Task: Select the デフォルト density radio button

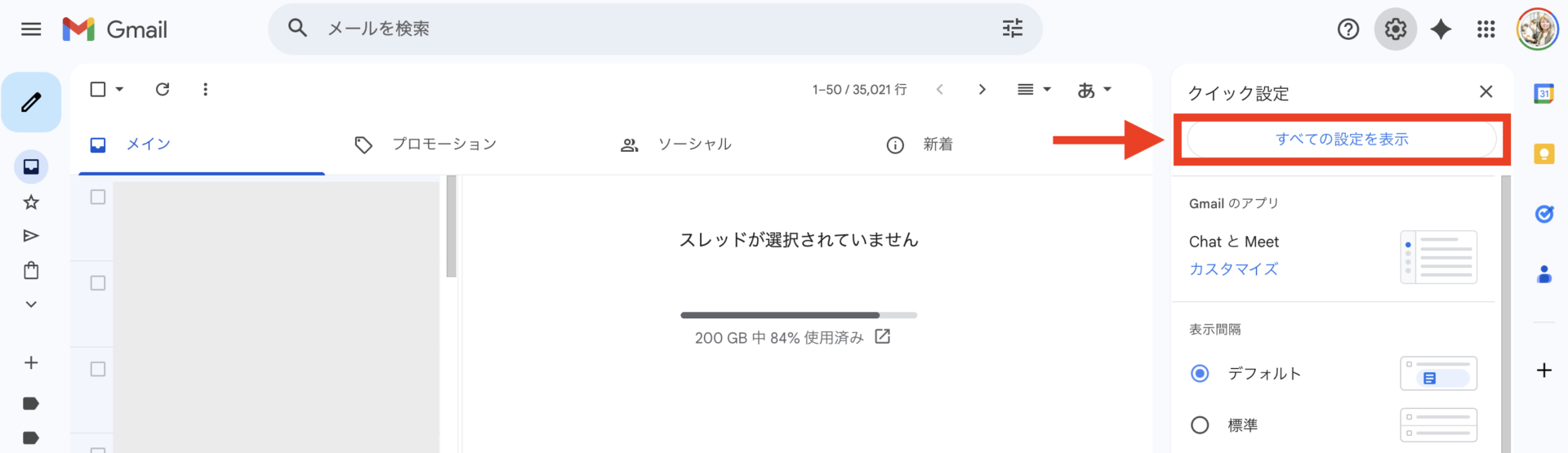Action: tap(1200, 373)
